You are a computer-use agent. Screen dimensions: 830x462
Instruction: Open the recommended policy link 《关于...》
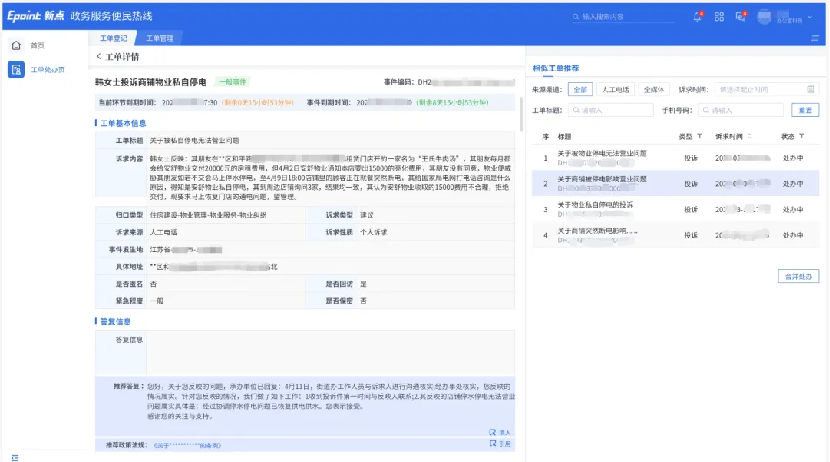point(187,446)
